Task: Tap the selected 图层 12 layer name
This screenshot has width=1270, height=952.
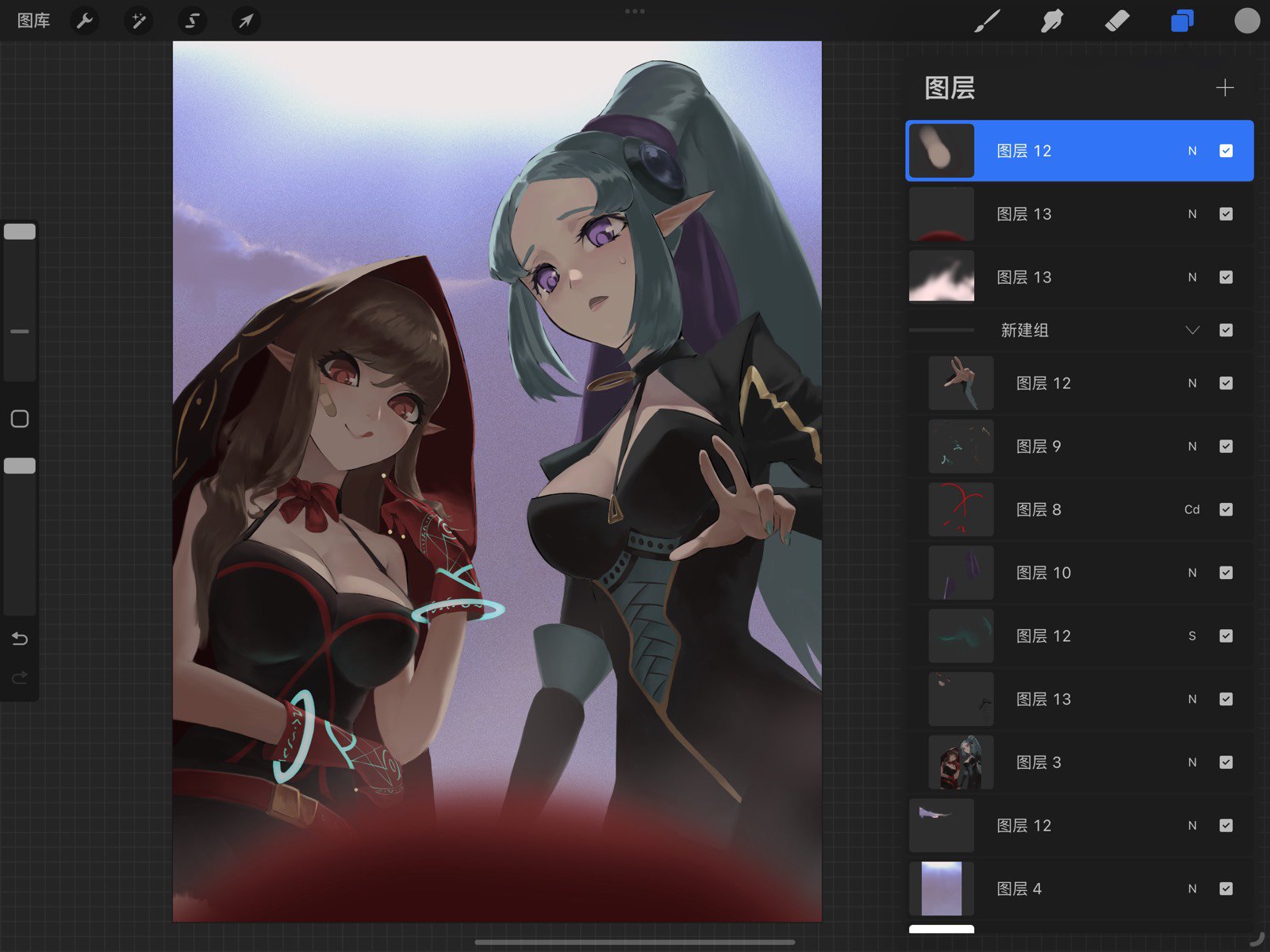Action: pyautogui.click(x=1023, y=151)
